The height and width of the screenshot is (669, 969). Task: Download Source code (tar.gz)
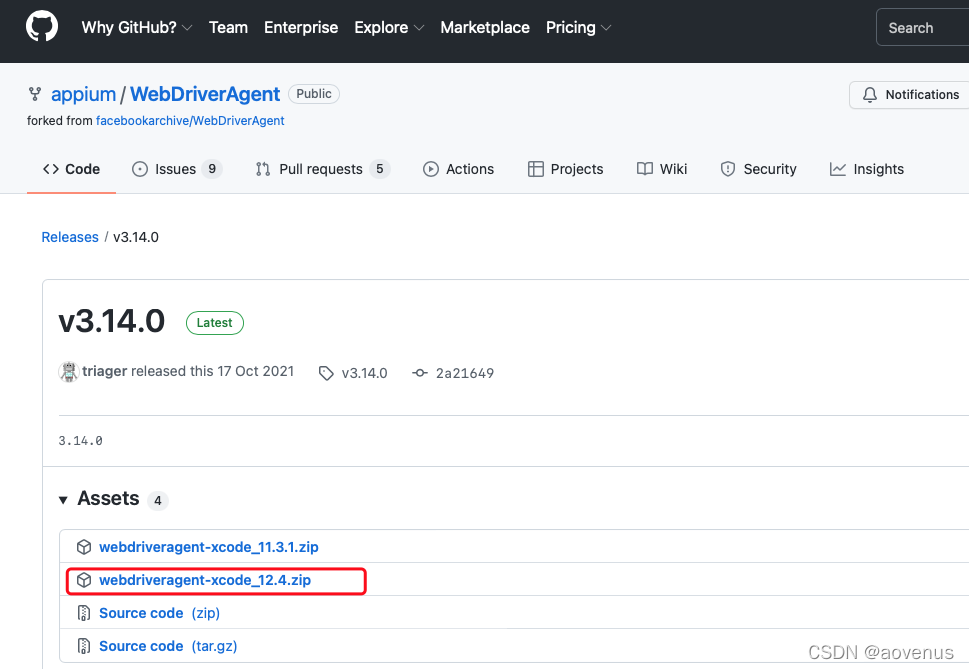pos(168,646)
